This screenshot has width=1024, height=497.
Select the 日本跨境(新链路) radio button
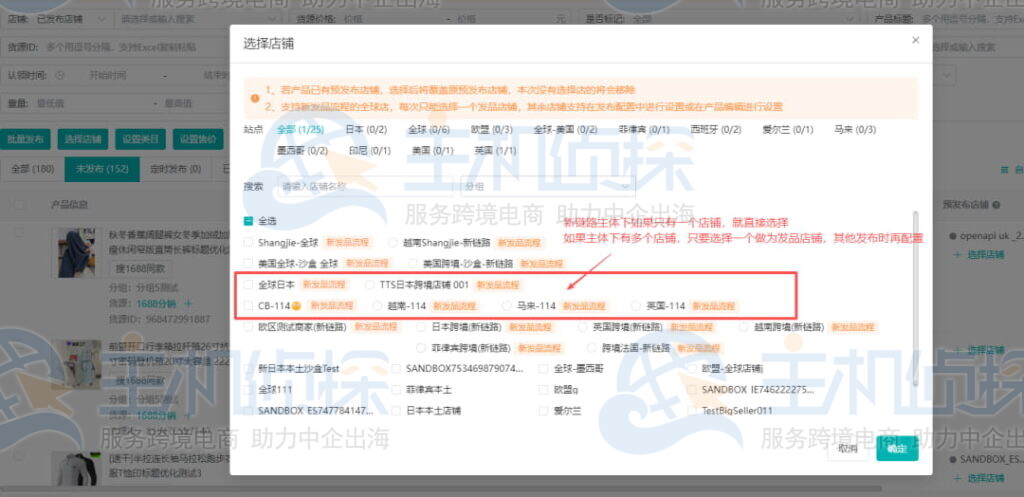click(422, 327)
